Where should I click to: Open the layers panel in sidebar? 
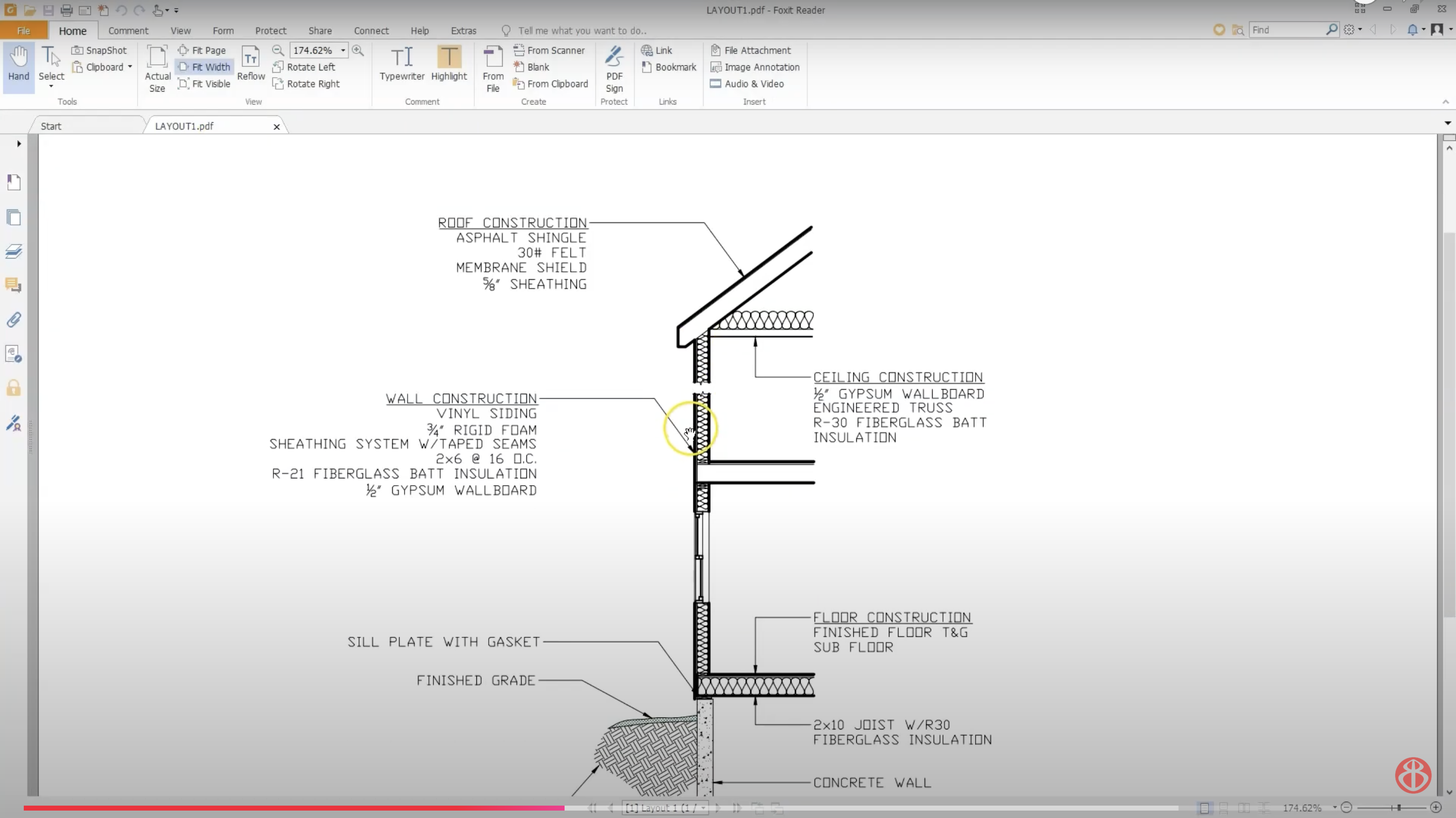tap(13, 252)
